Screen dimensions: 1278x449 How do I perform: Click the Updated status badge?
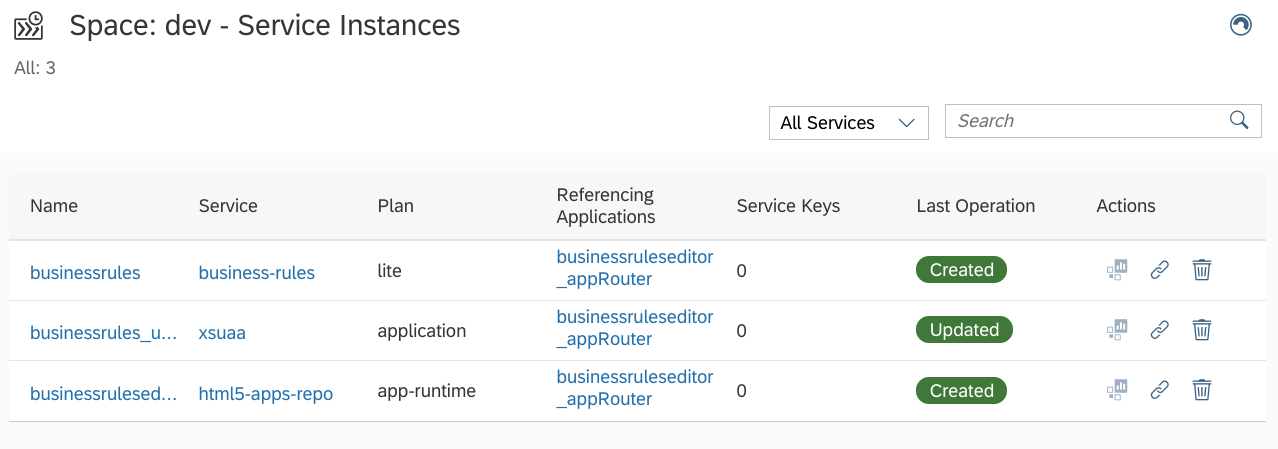point(964,330)
